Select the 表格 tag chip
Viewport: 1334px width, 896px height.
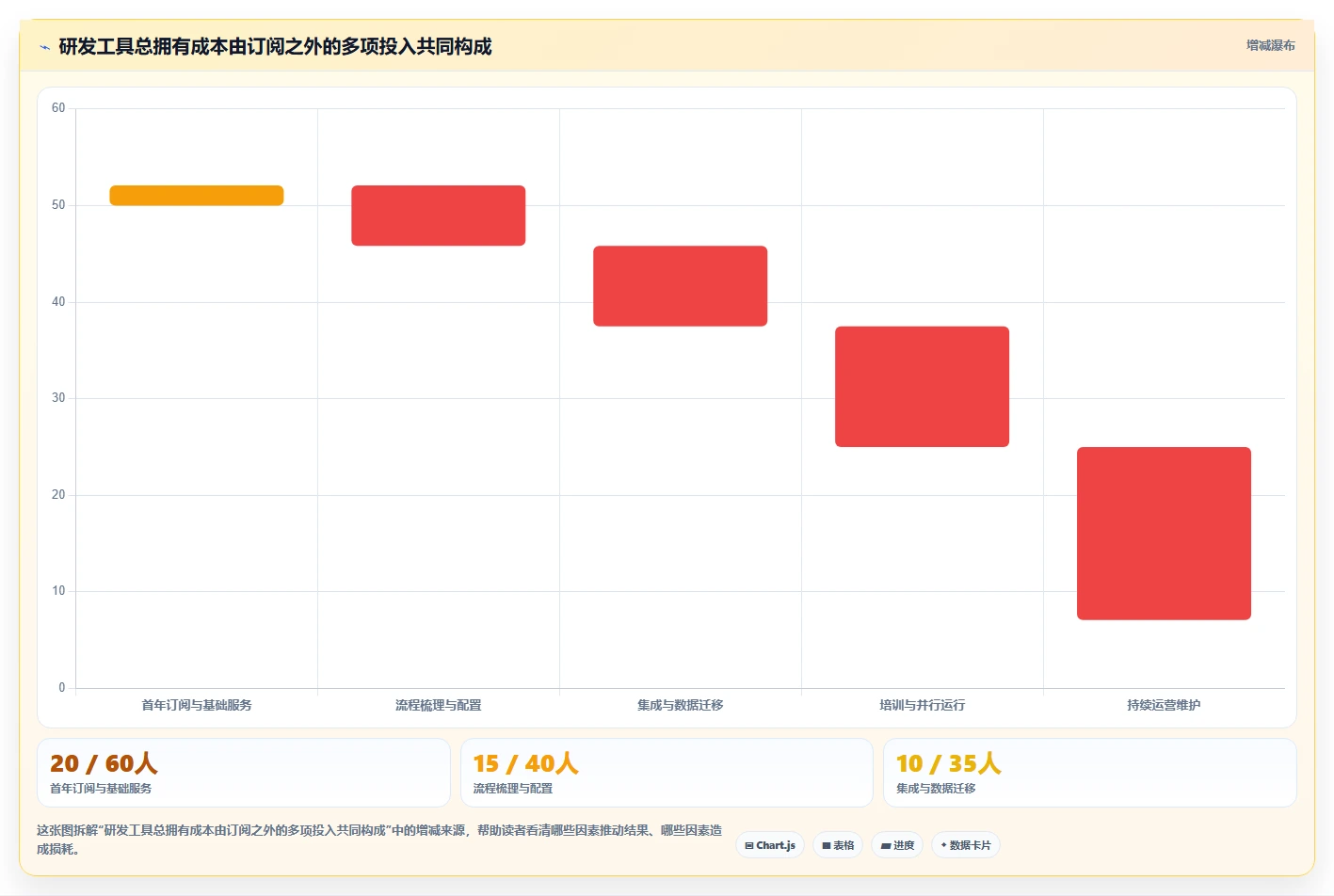(838, 845)
